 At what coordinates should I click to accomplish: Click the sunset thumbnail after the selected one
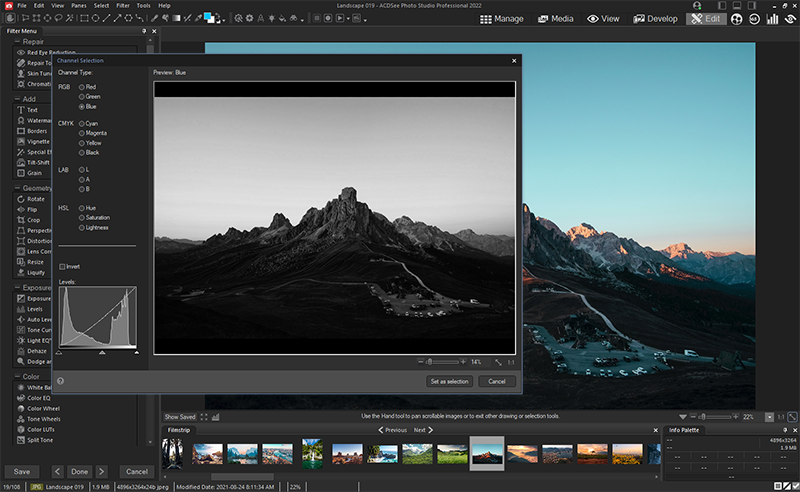tap(521, 453)
